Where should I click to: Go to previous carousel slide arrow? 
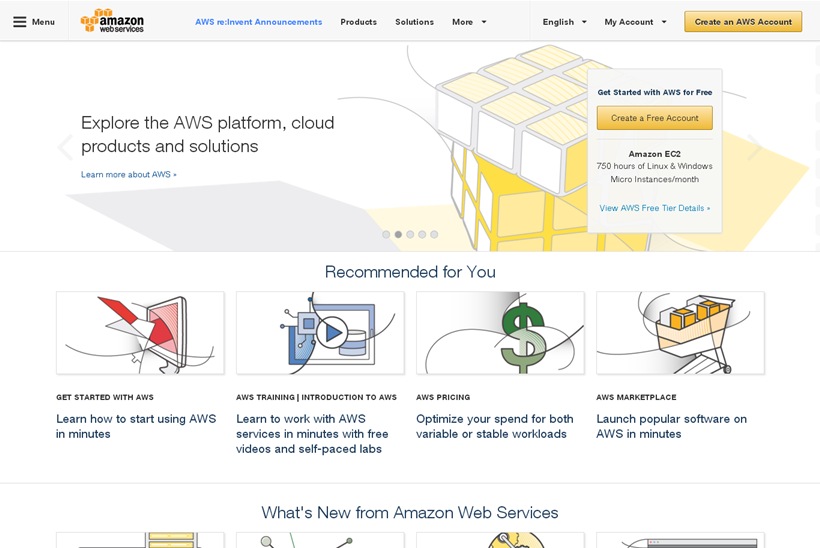pyautogui.click(x=65, y=148)
